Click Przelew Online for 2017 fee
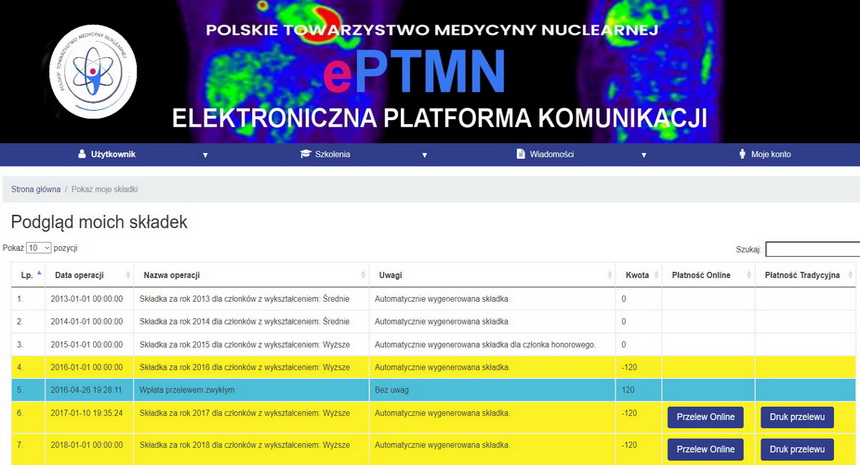The image size is (860, 465). click(x=705, y=417)
